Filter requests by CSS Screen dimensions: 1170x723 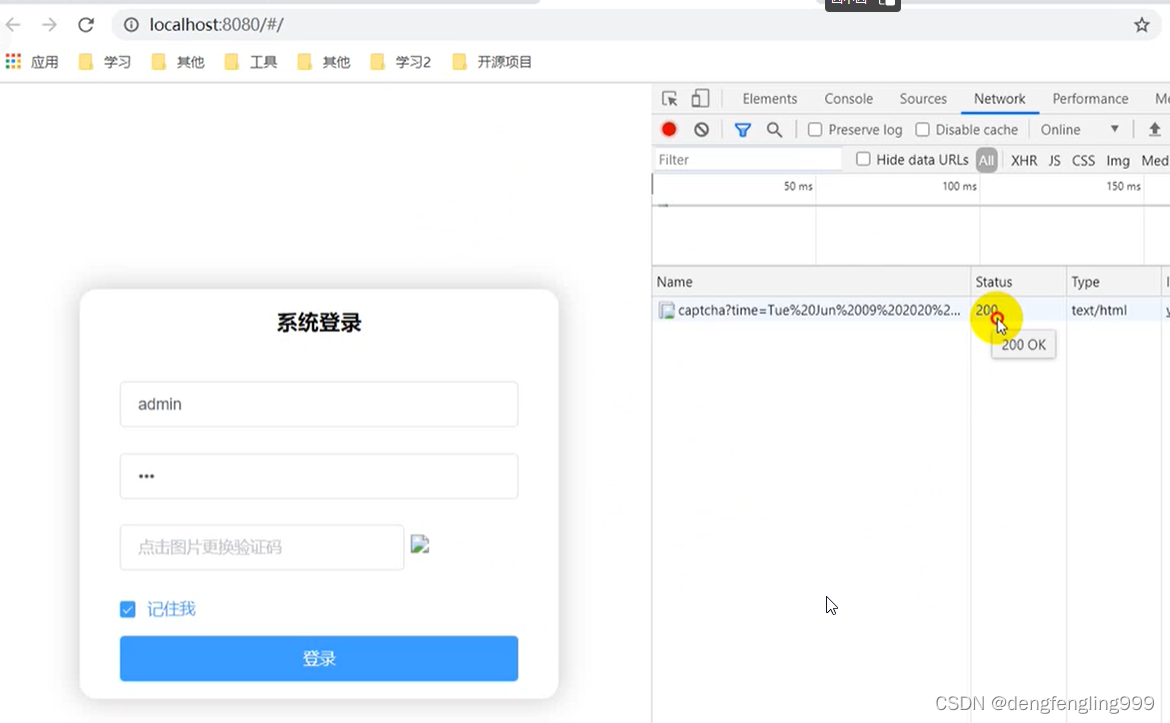pyautogui.click(x=1083, y=160)
